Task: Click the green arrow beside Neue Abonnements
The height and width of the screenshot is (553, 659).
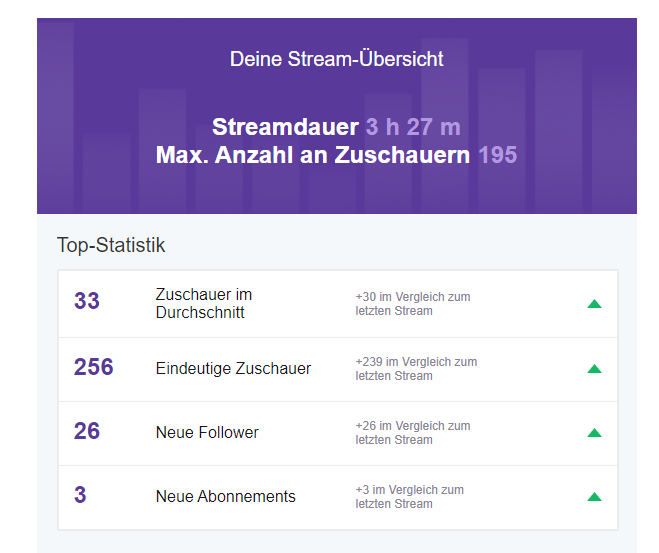Action: [594, 497]
